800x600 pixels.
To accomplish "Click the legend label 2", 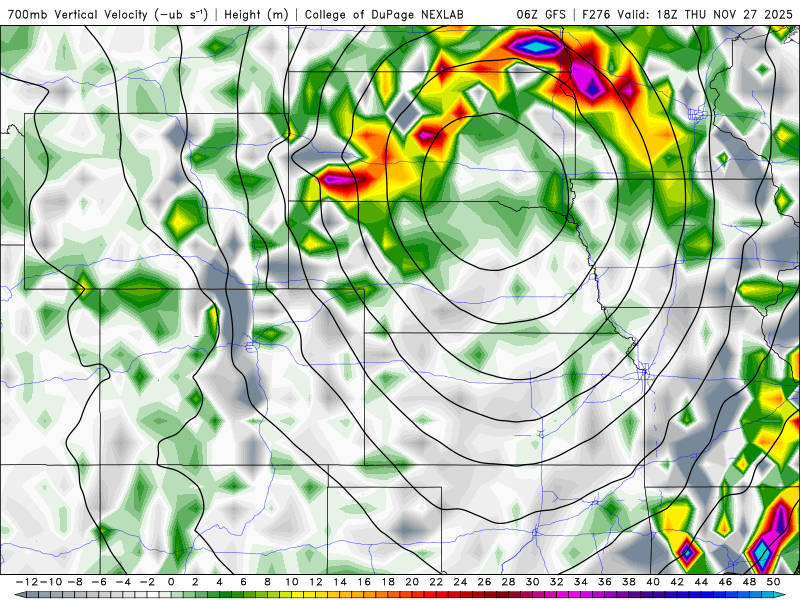I will [195, 582].
